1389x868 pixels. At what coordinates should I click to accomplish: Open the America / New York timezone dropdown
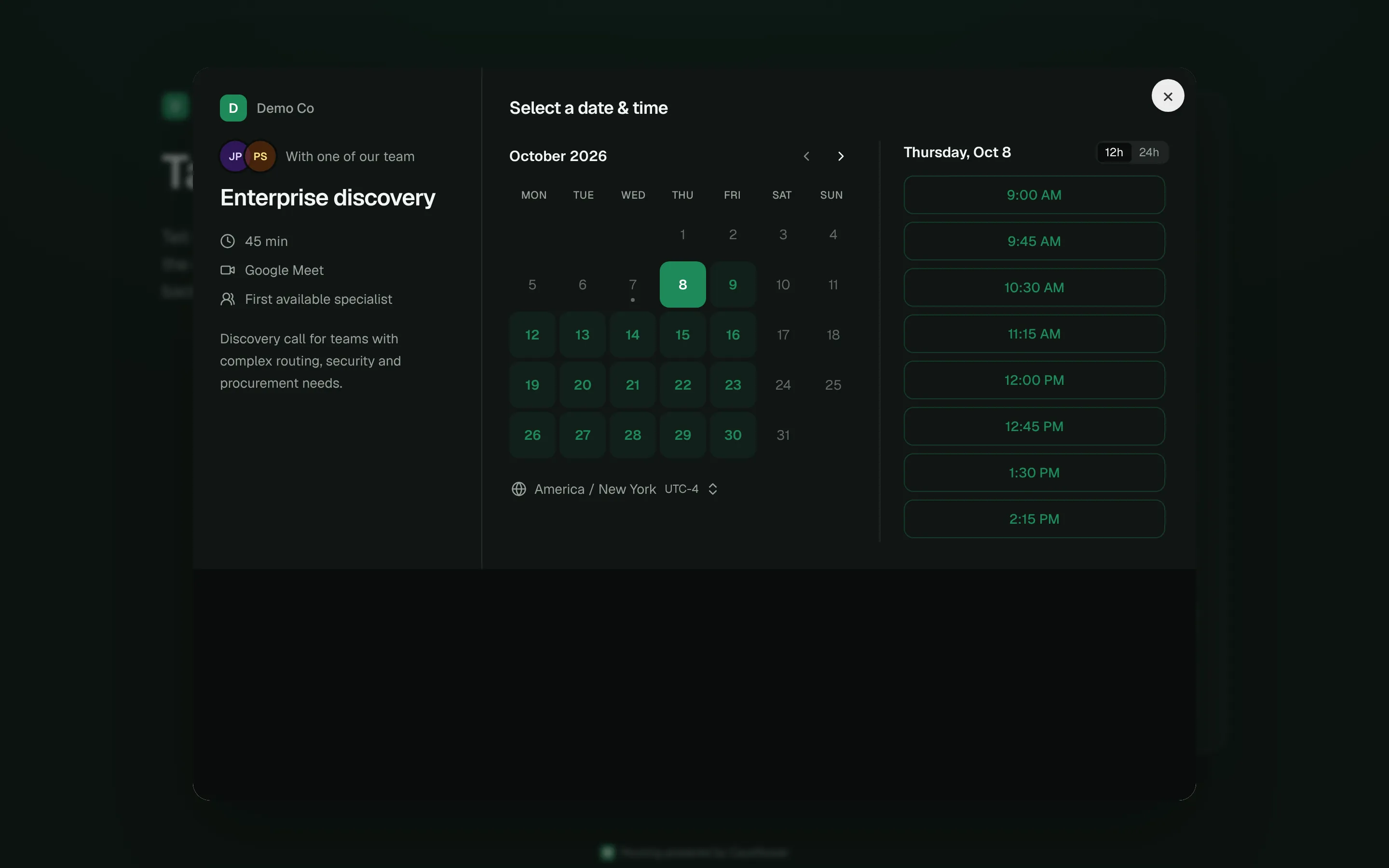(615, 489)
